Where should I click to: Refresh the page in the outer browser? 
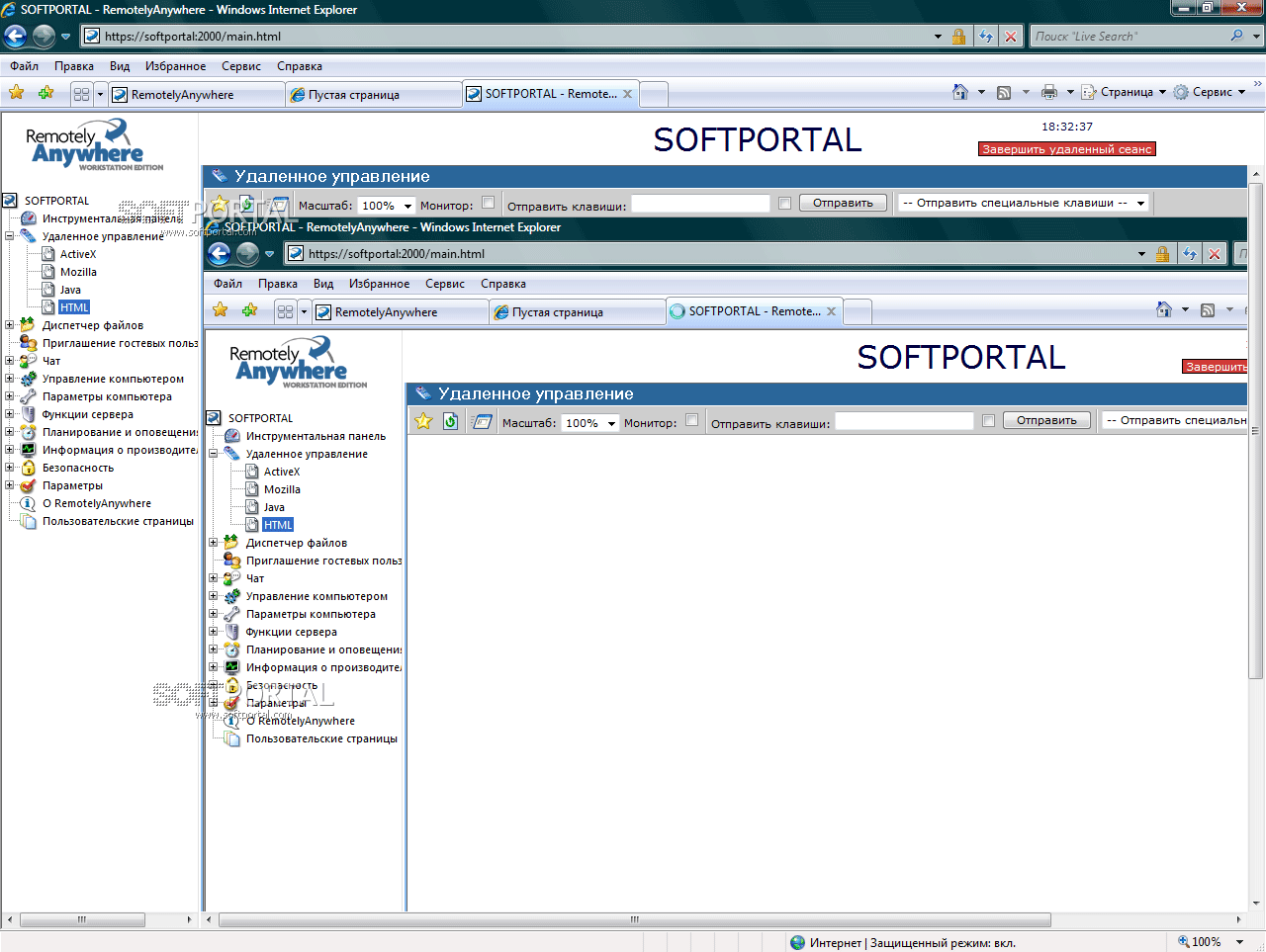tap(986, 37)
